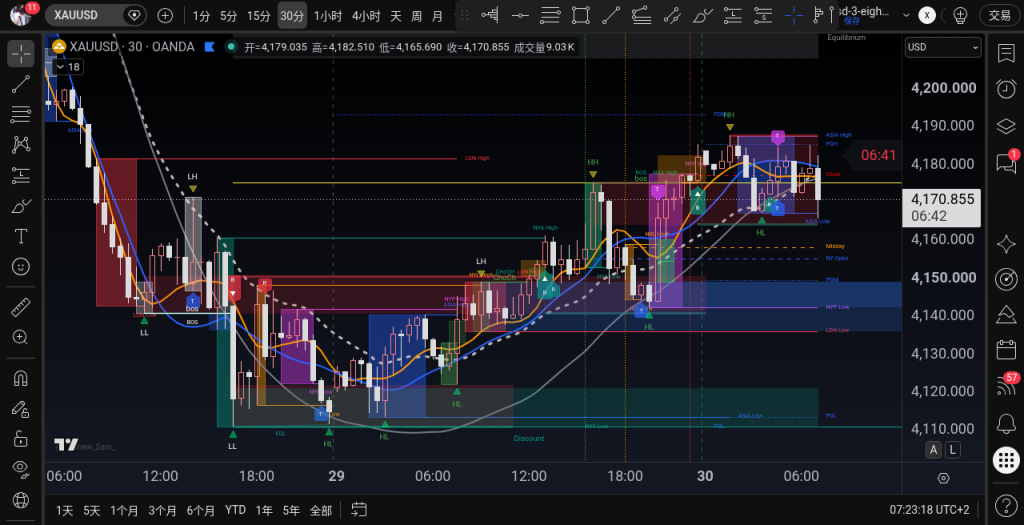Open the chart patterns tool in left toolbar

click(x=21, y=144)
